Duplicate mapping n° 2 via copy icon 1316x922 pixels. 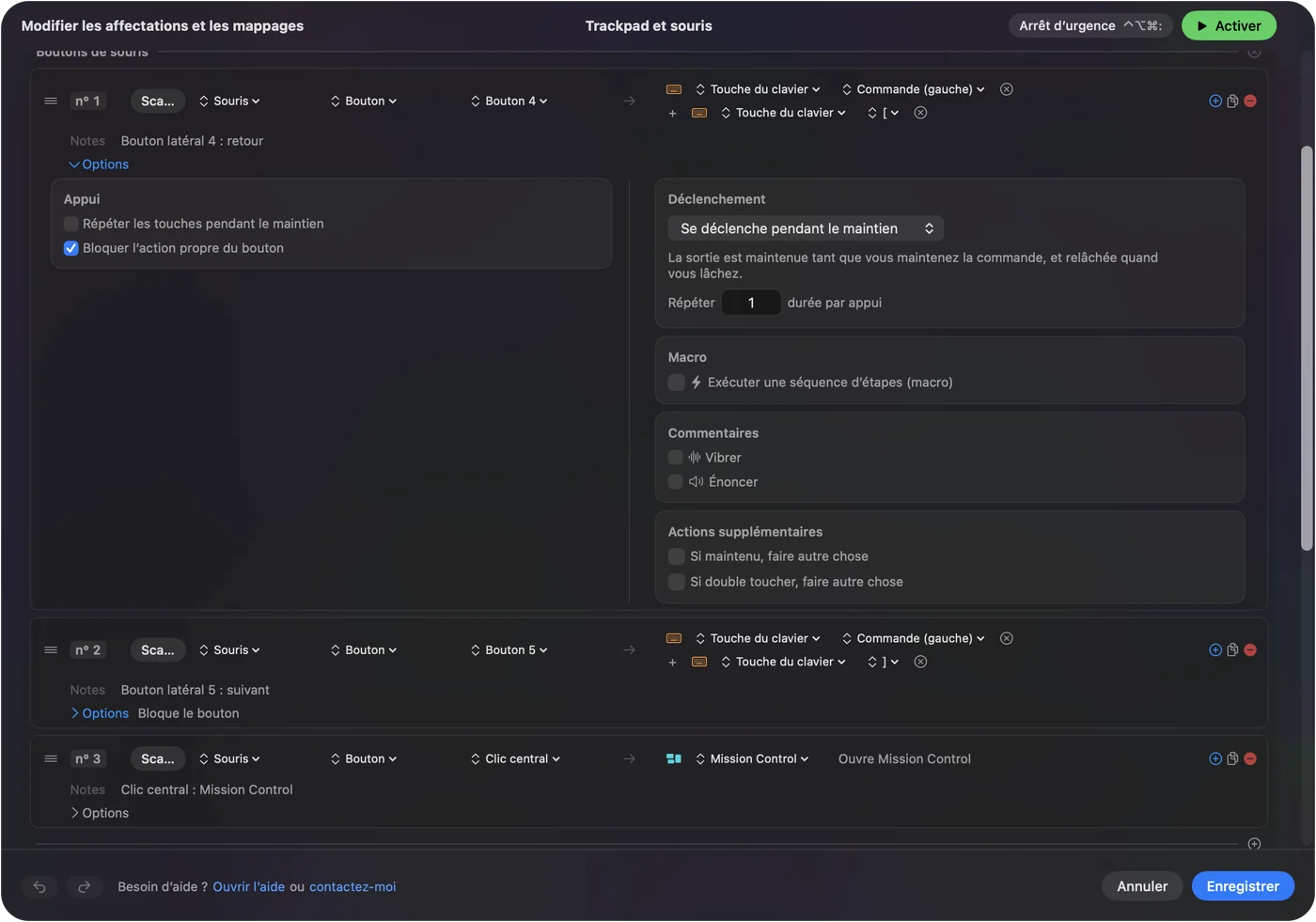coord(1232,650)
